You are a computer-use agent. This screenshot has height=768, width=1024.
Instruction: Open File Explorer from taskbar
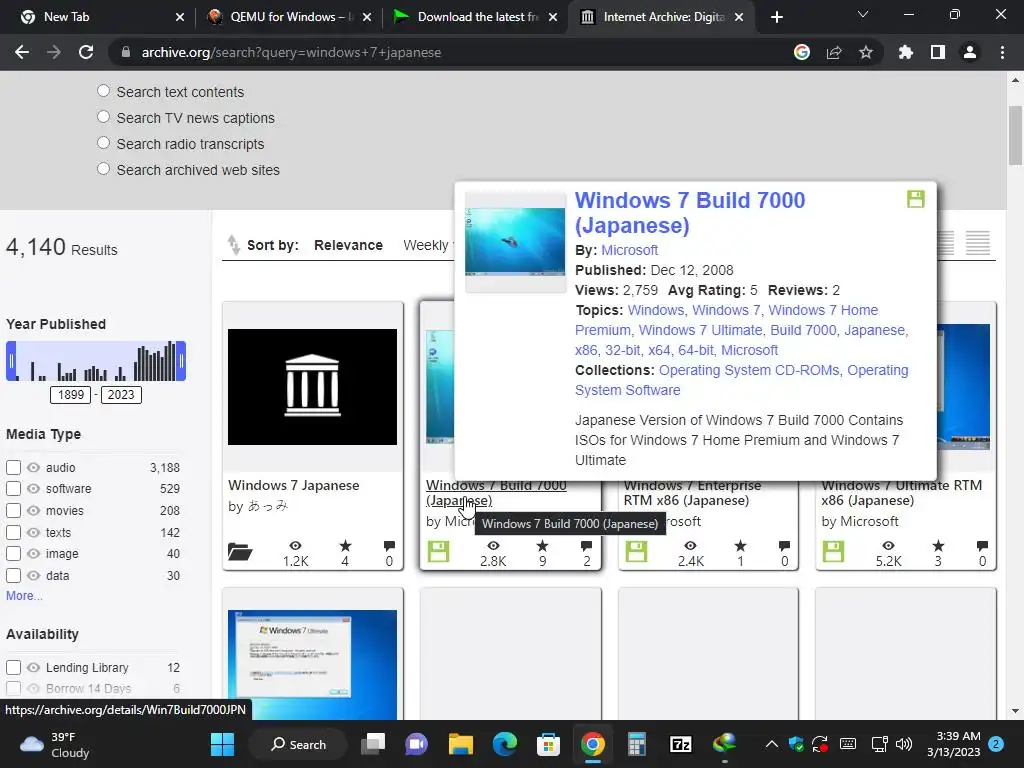click(460, 744)
